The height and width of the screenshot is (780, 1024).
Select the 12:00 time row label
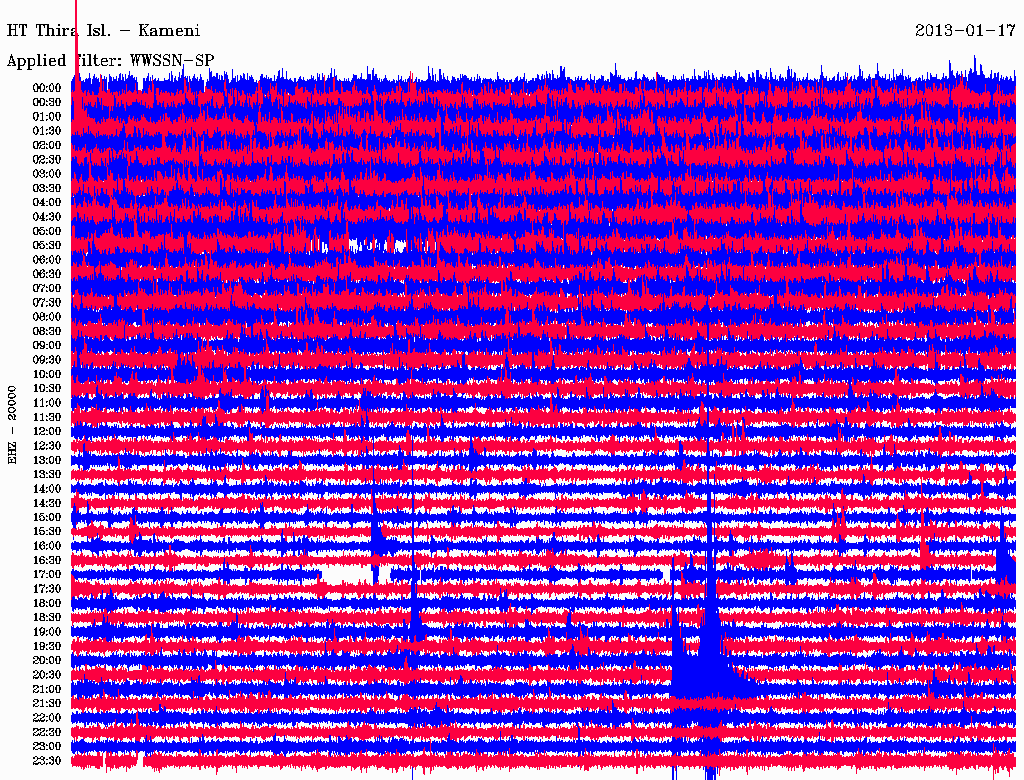[47, 431]
